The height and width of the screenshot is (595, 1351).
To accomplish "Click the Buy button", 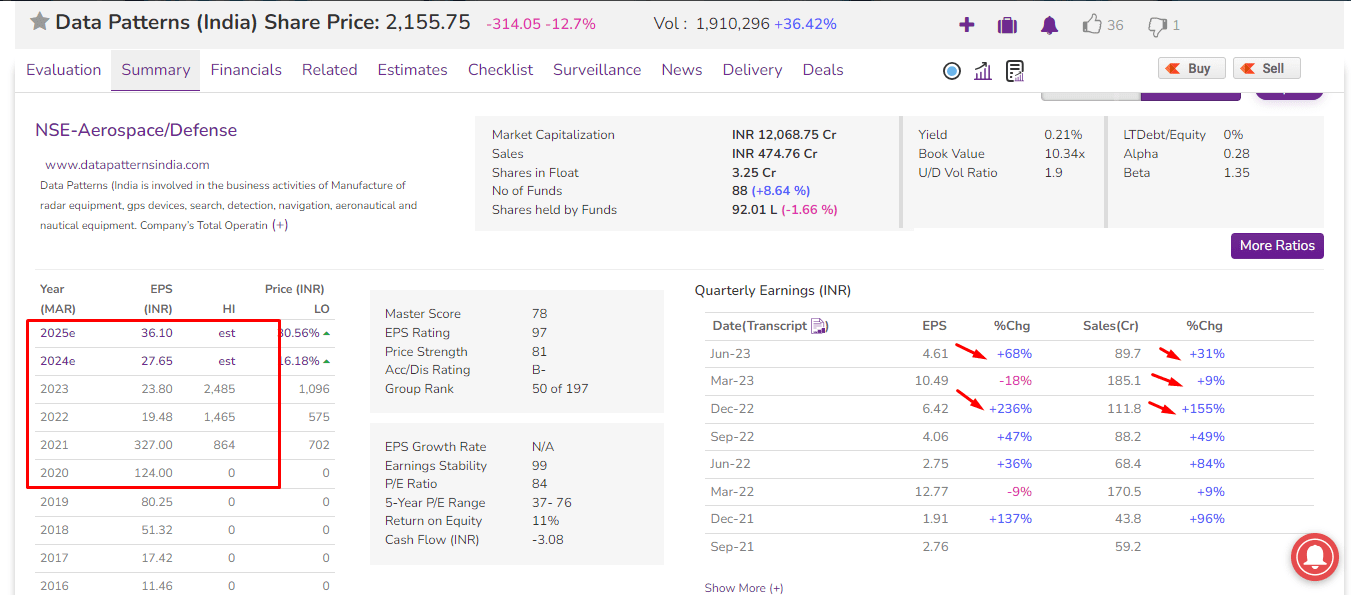I will tap(1191, 68).
